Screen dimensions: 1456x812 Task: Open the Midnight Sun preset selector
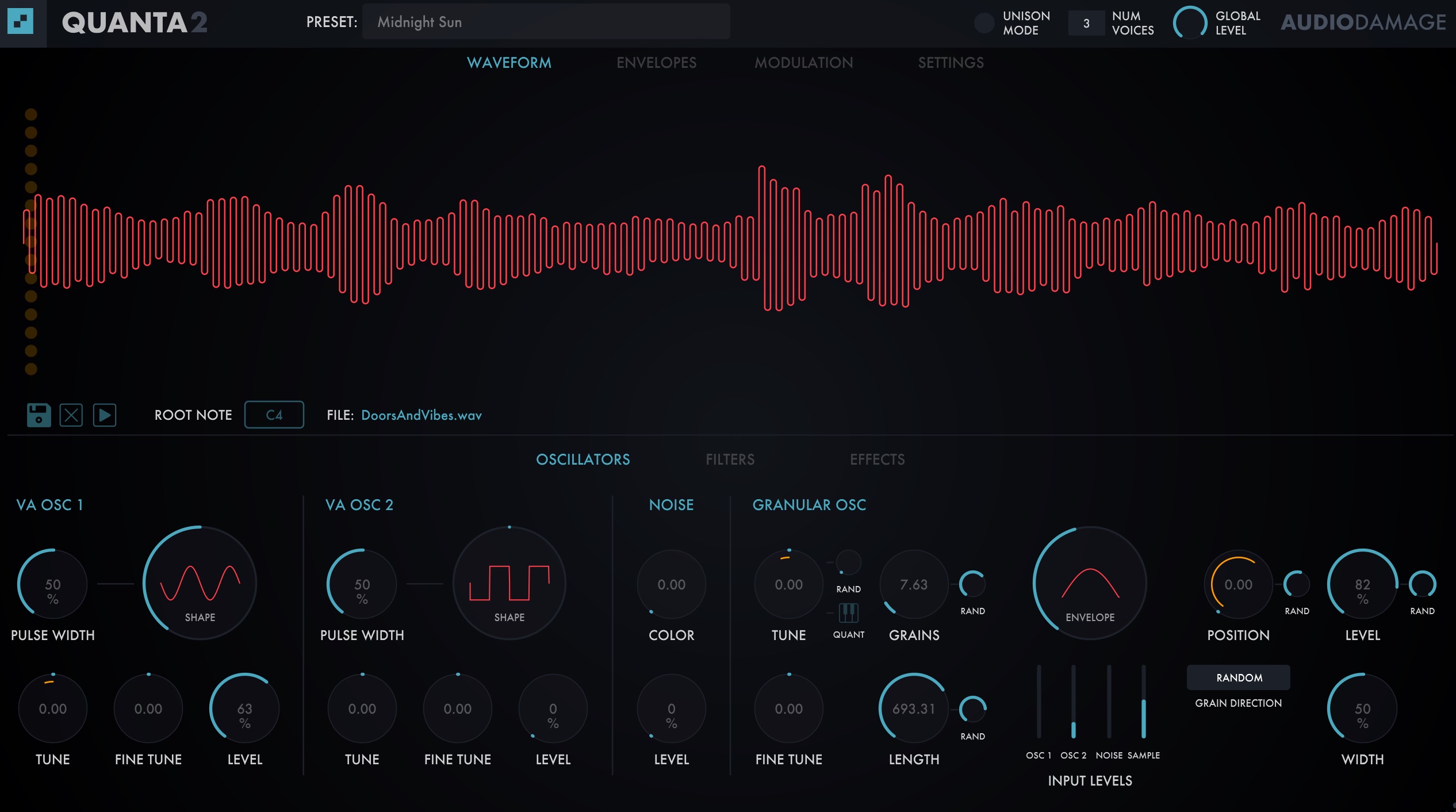(546, 22)
